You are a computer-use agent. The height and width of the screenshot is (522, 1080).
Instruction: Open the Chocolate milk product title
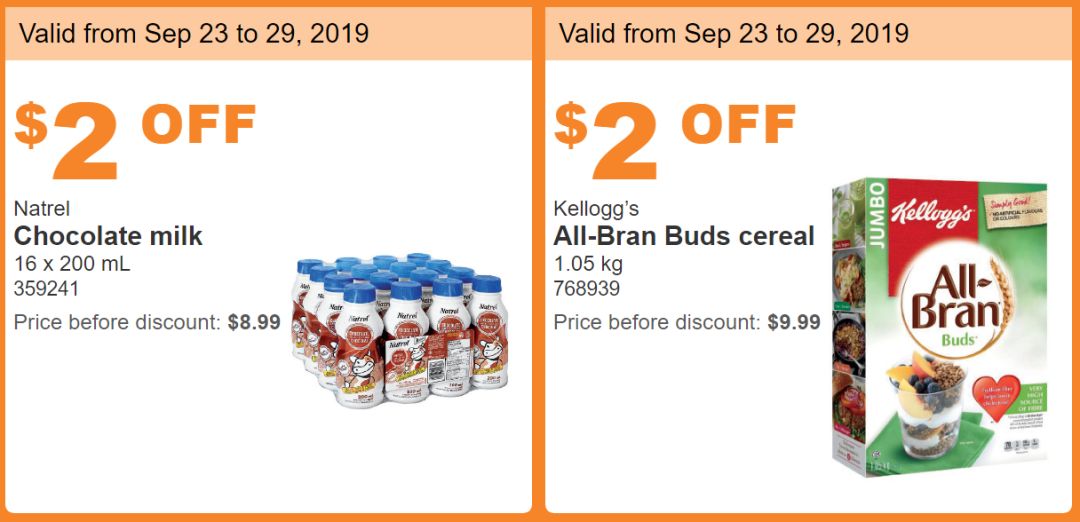pos(108,236)
